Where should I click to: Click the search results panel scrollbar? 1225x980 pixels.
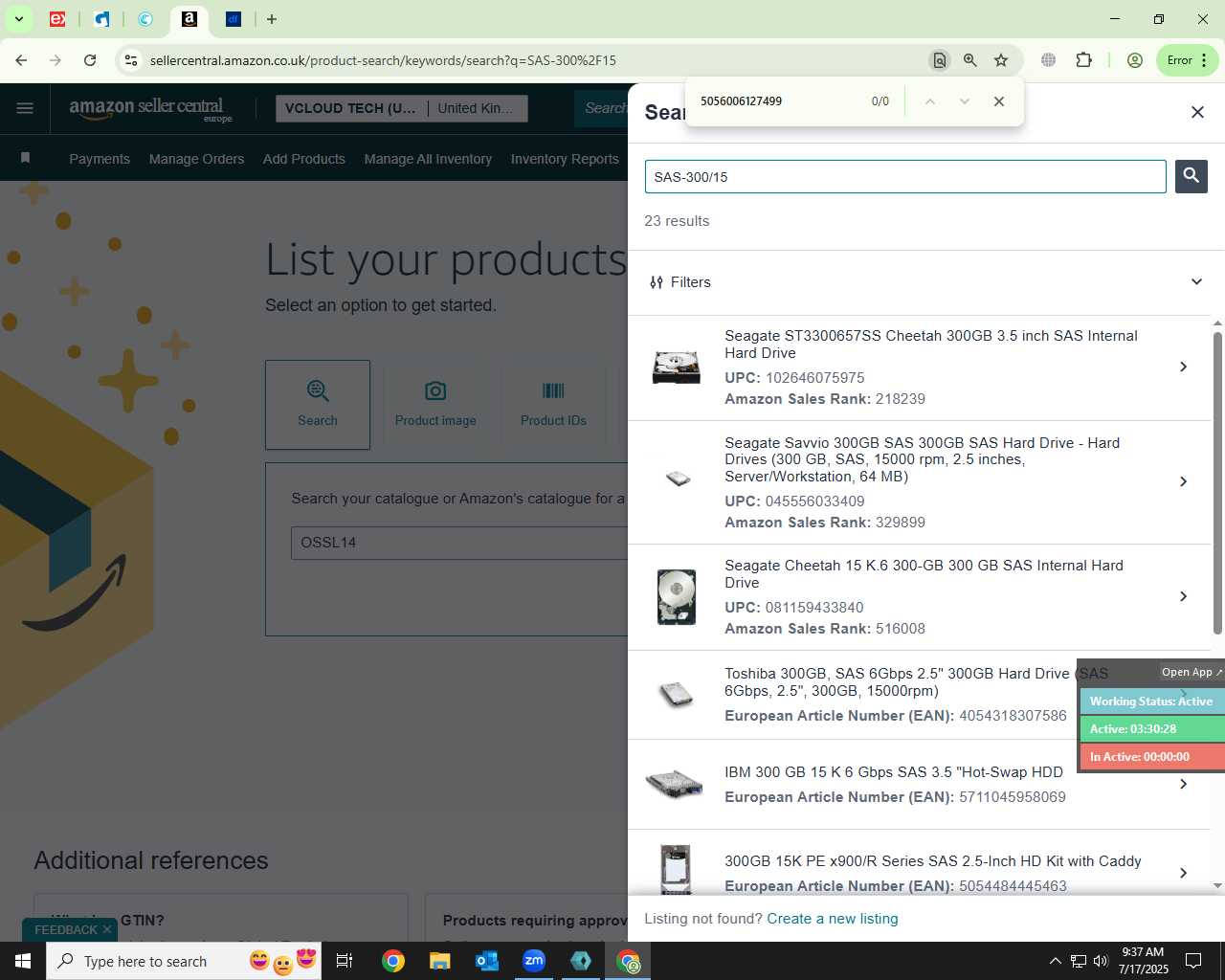pyautogui.click(x=1217, y=483)
